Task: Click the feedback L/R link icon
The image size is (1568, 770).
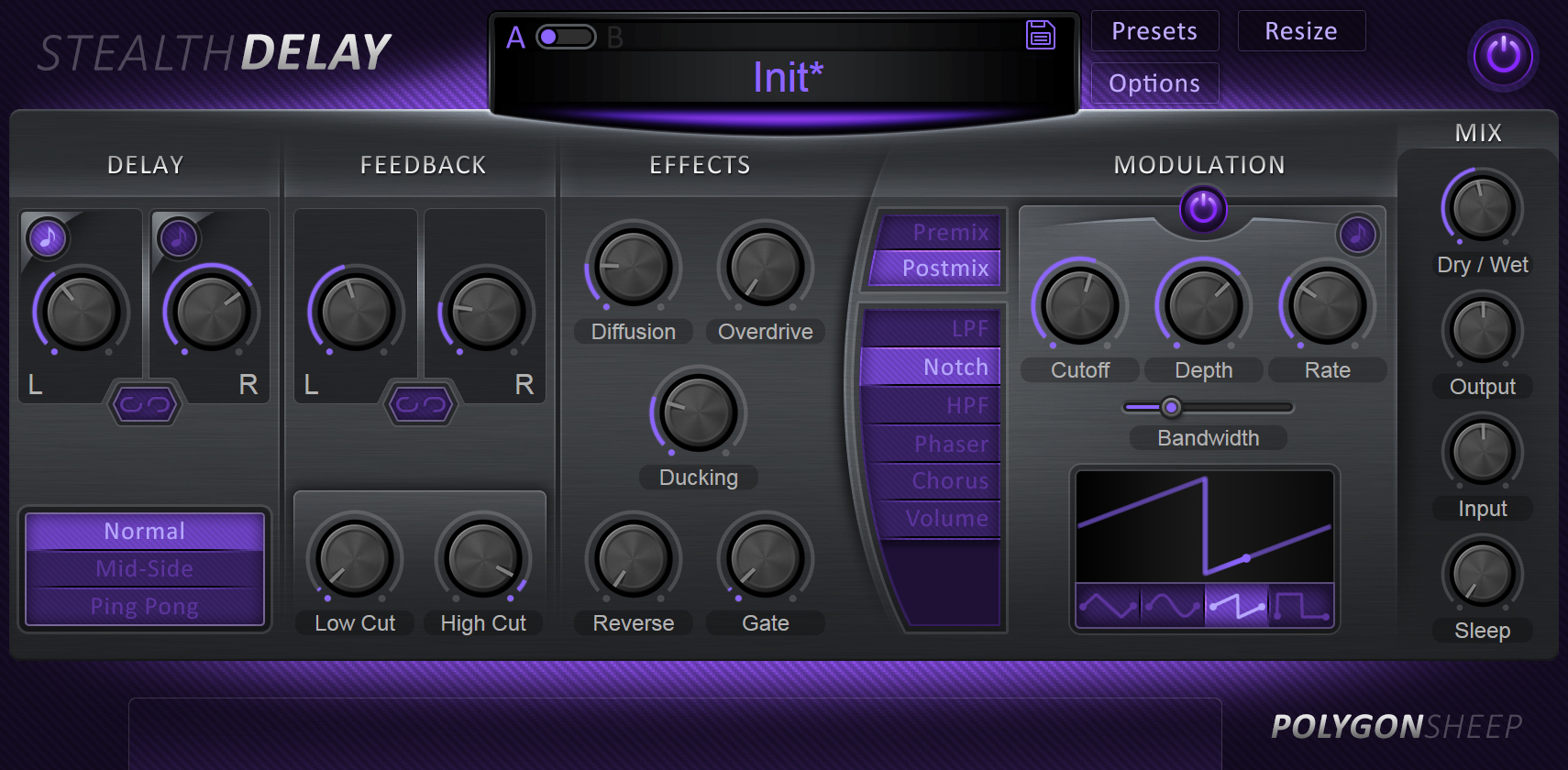Action: coord(421,404)
